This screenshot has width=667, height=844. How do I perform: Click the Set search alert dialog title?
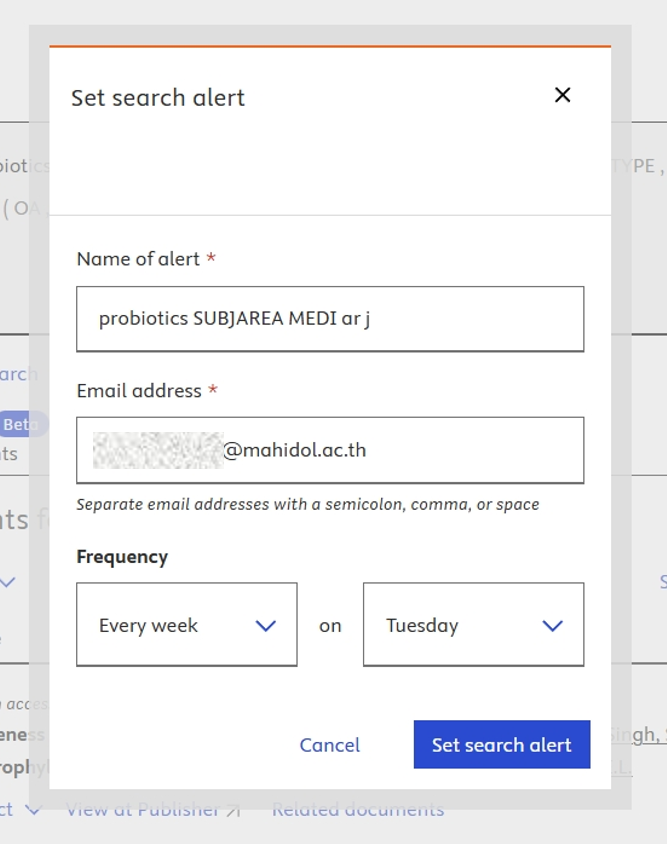[158, 98]
